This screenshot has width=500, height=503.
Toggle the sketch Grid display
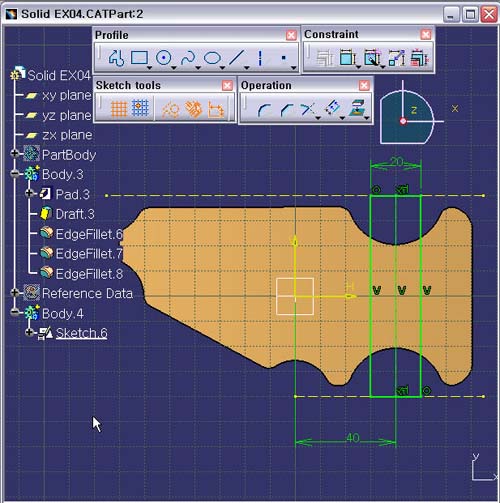point(119,109)
